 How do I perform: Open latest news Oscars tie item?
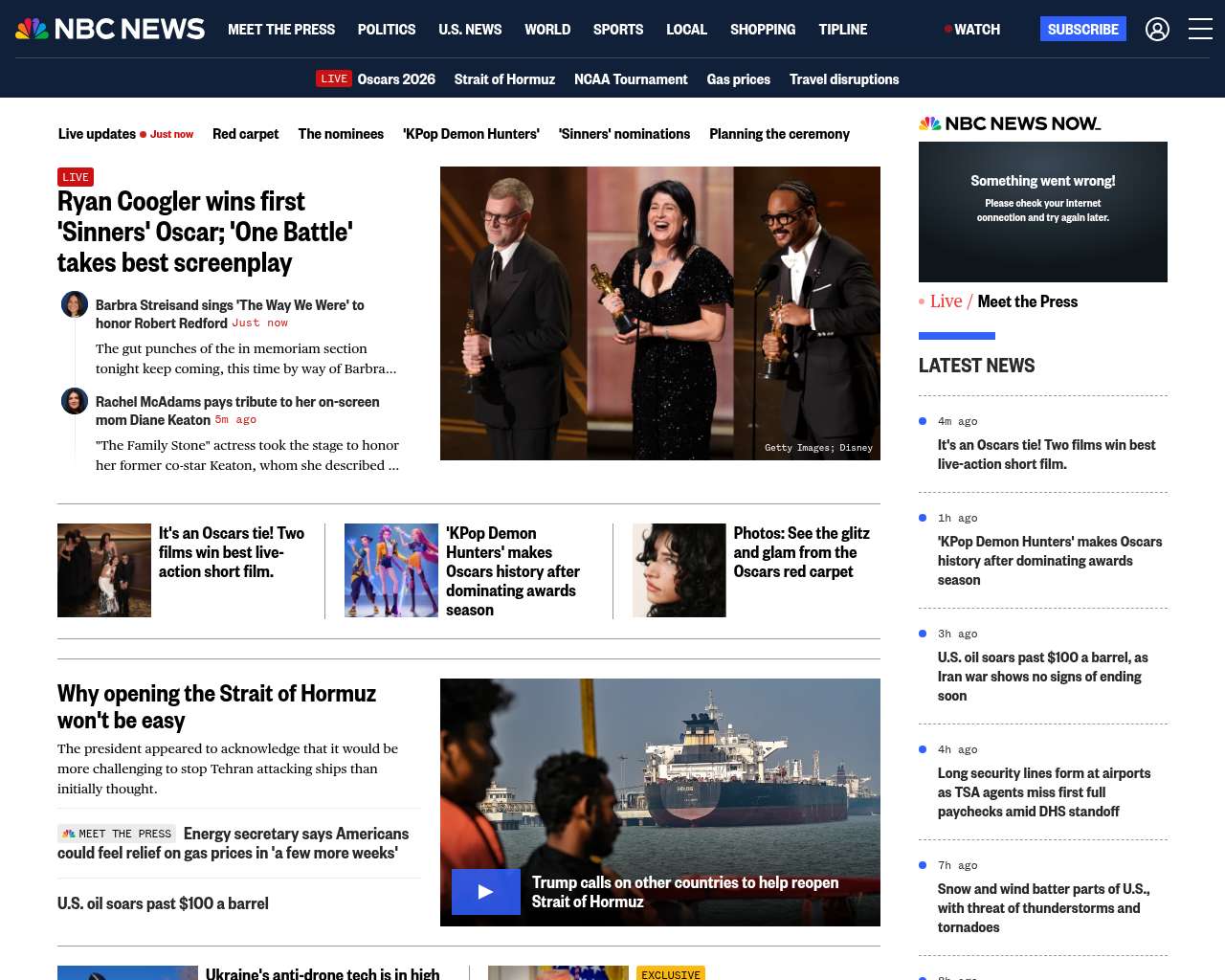(x=1046, y=455)
